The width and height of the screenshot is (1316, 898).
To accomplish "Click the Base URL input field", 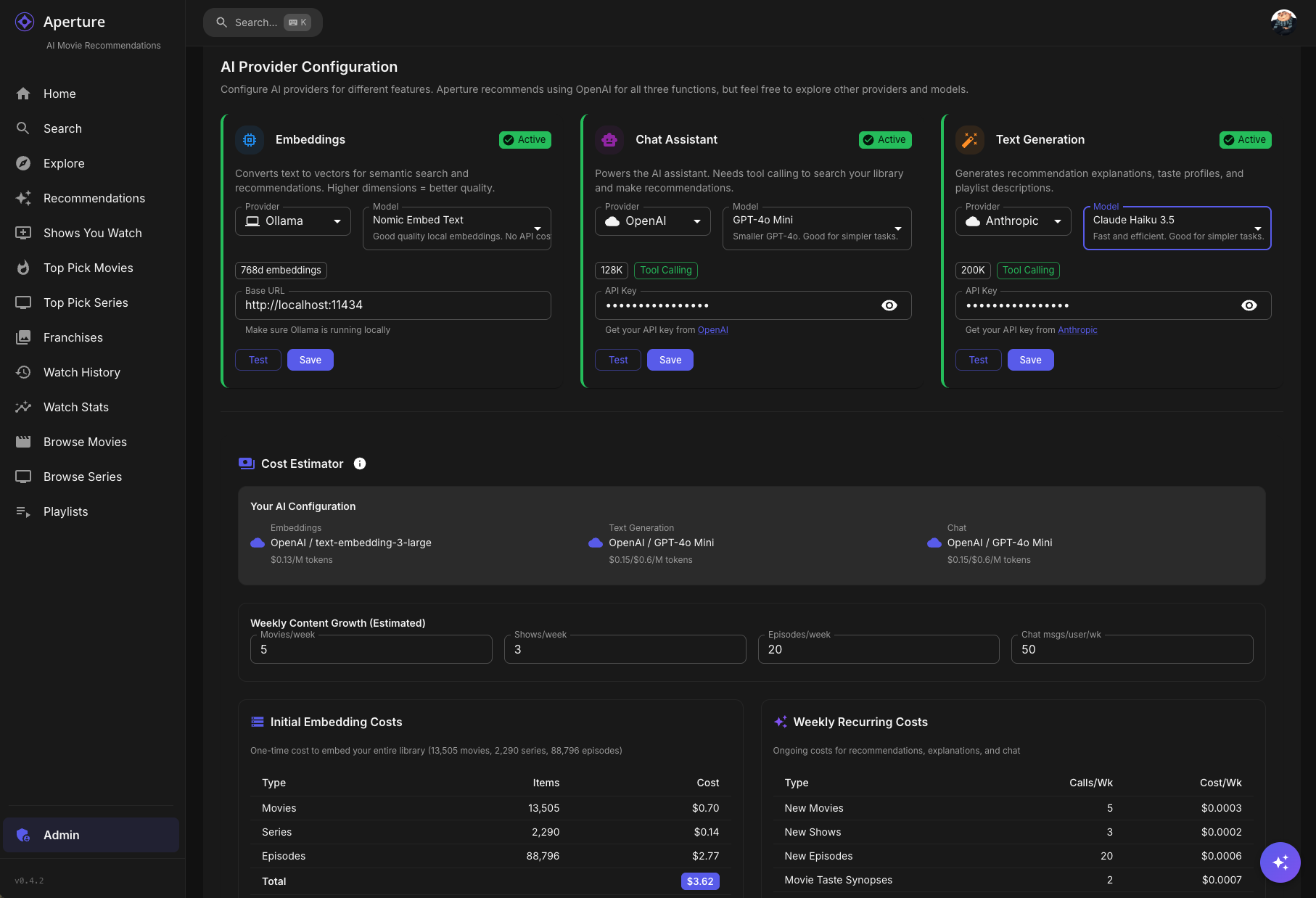I will 392,305.
